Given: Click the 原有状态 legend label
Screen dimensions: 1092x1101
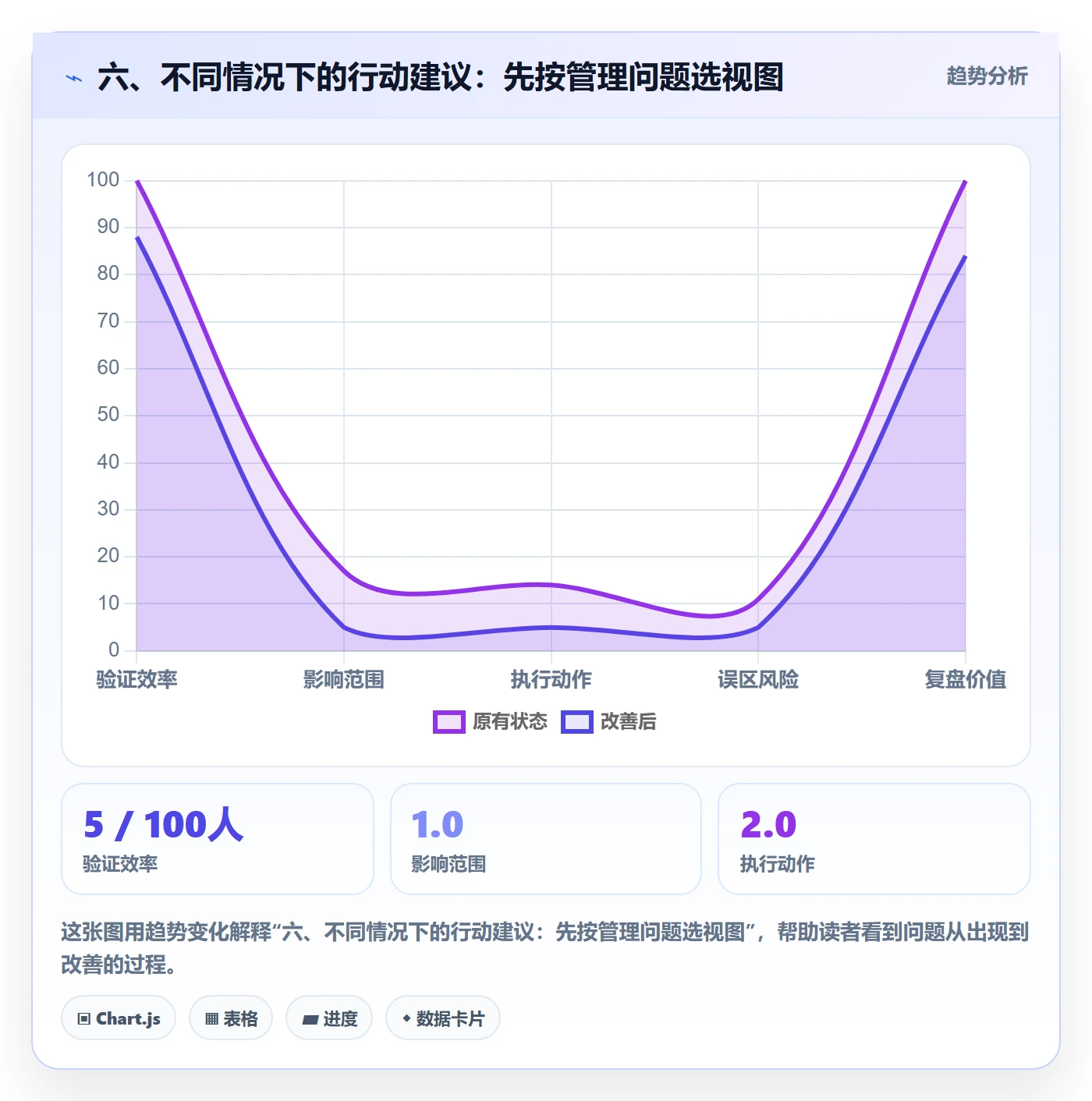Looking at the screenshot, I should 510,722.
